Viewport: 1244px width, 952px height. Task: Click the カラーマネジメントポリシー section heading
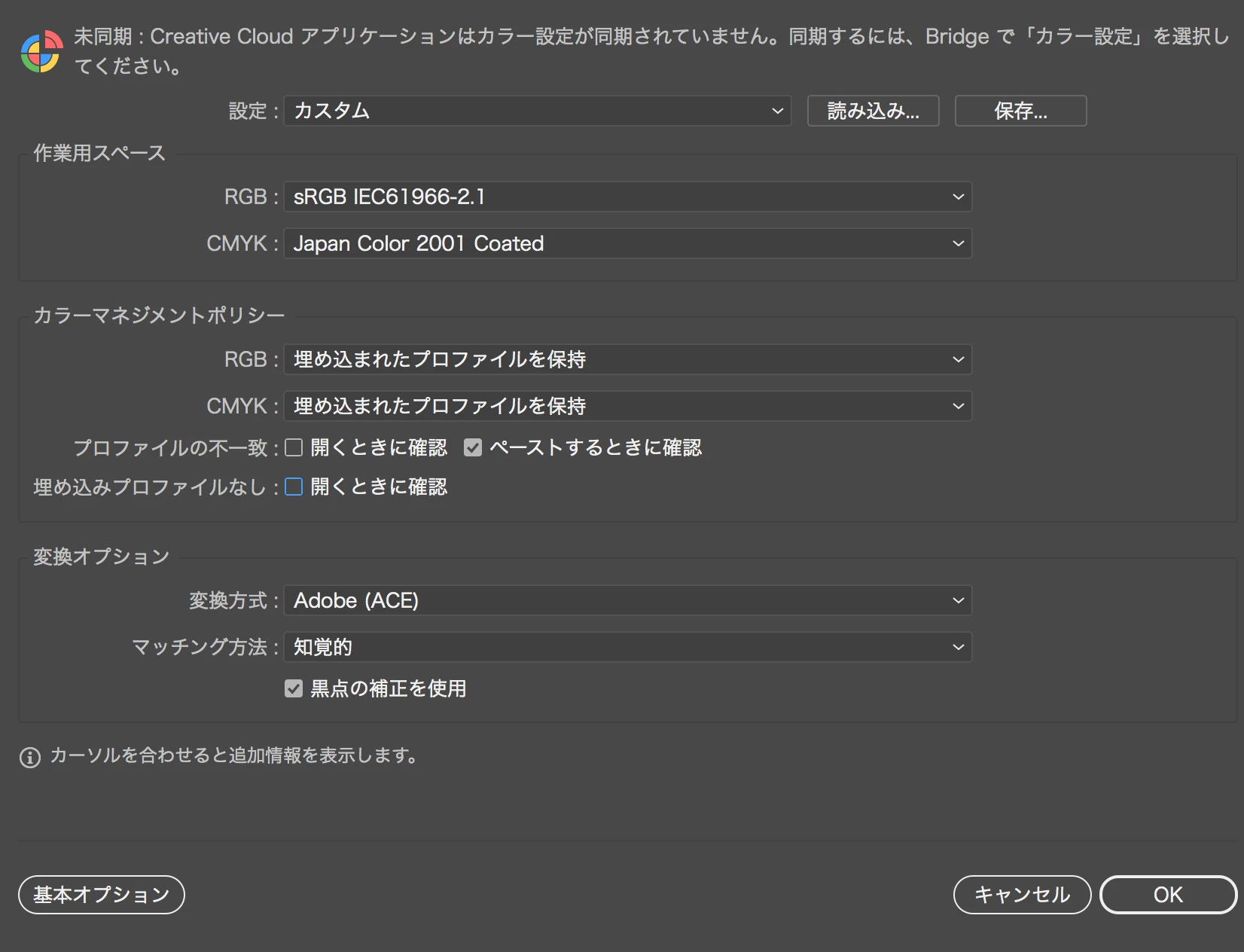(x=159, y=315)
